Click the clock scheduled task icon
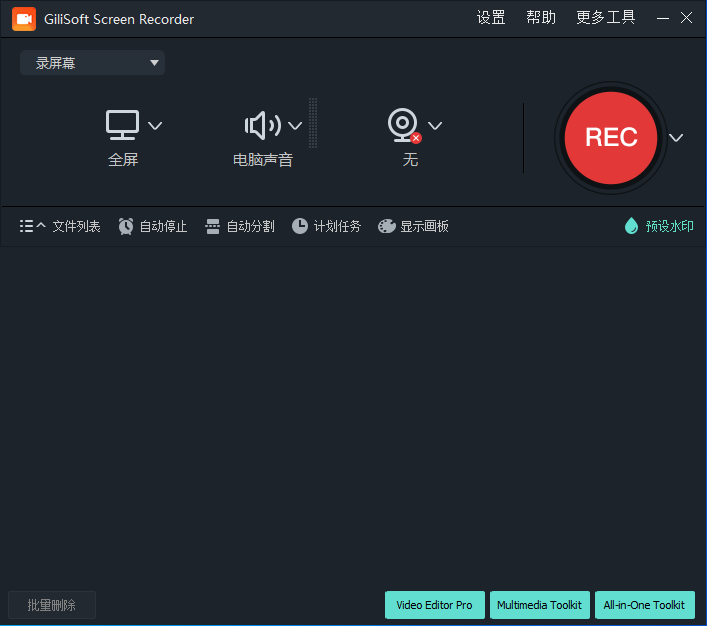 tap(300, 226)
